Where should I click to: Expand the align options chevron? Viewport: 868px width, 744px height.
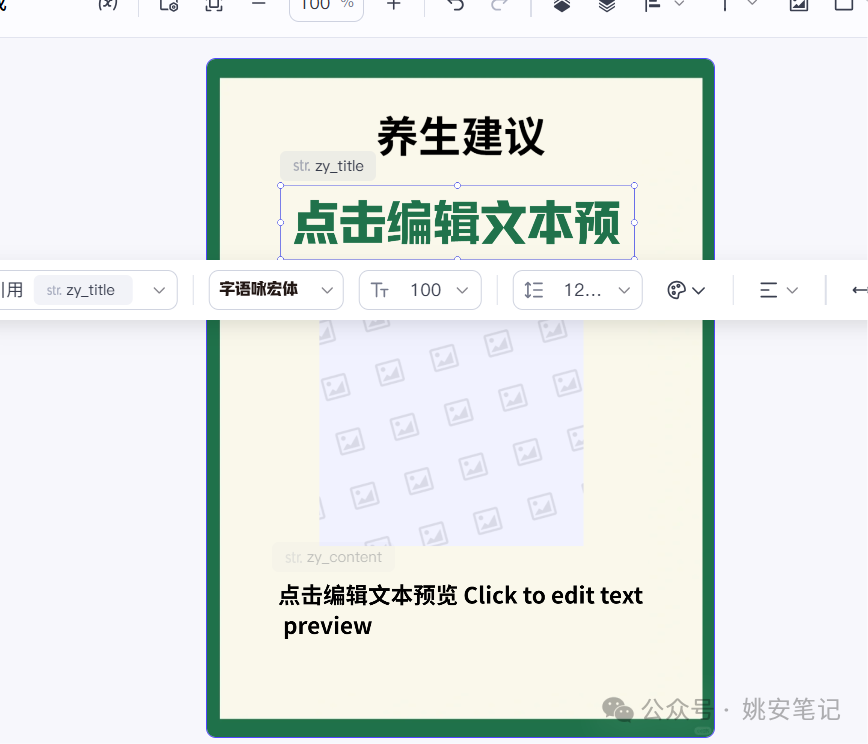(x=679, y=3)
